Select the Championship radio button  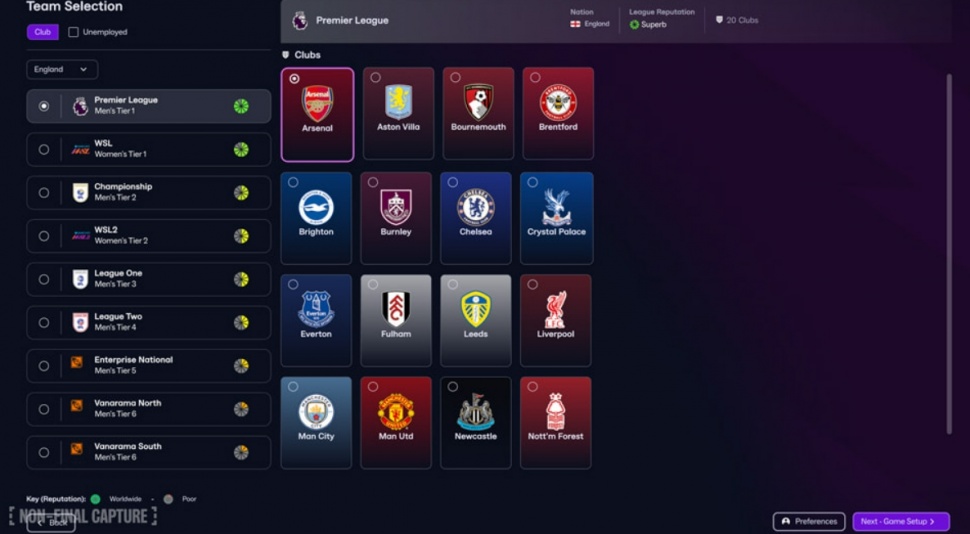(x=44, y=192)
